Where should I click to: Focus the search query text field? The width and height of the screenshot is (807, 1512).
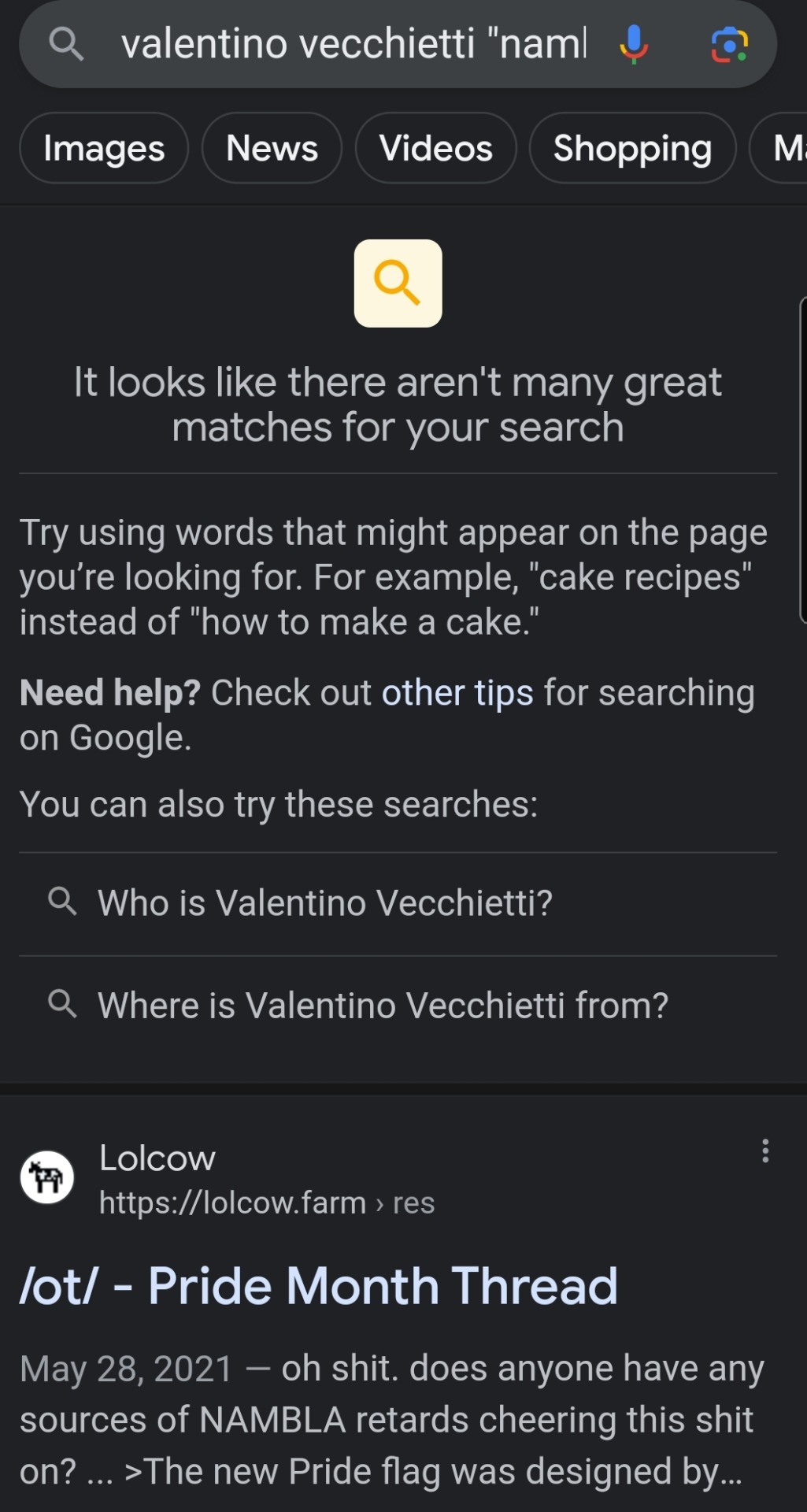click(354, 43)
